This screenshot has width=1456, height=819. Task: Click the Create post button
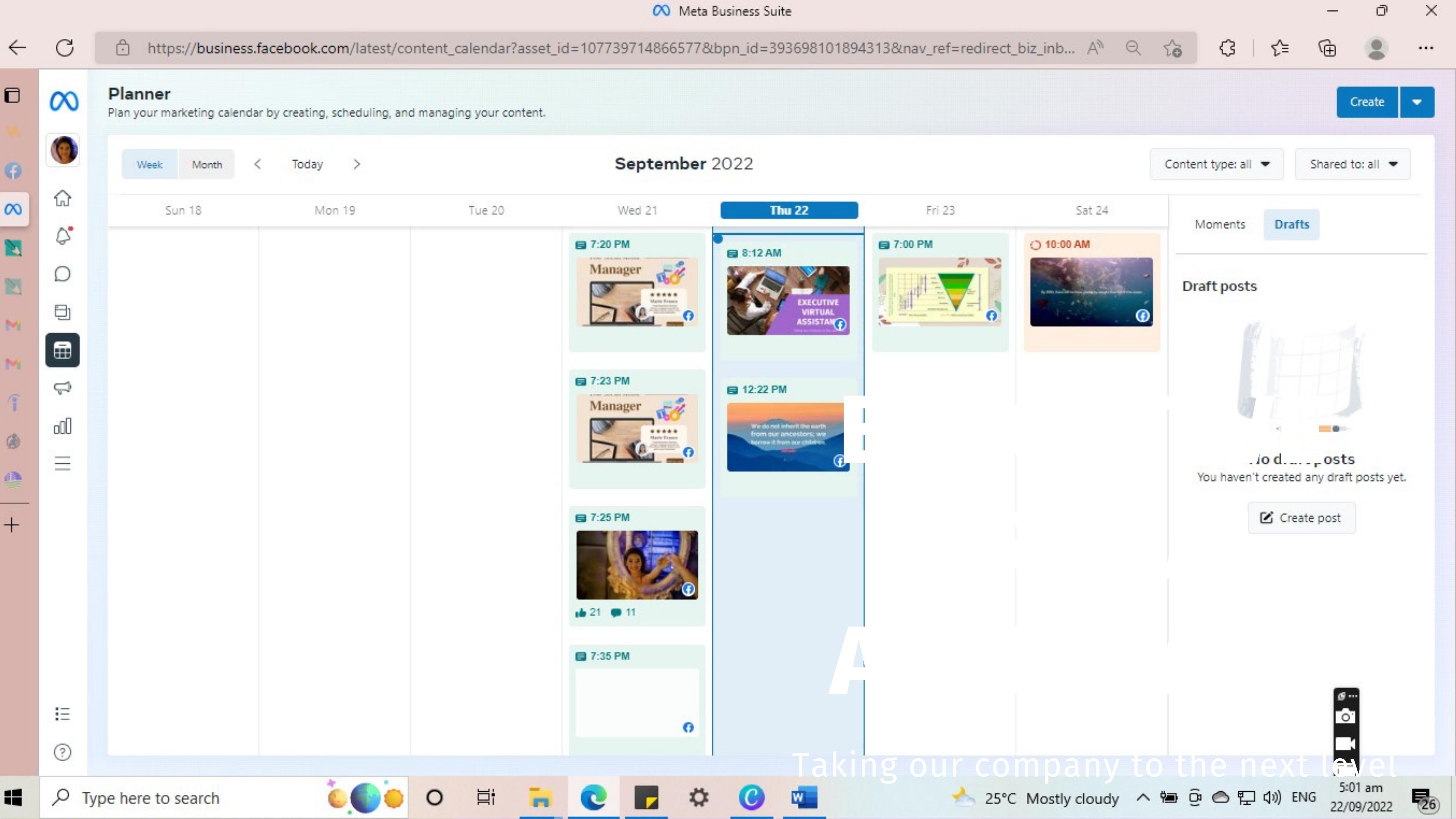(1301, 518)
